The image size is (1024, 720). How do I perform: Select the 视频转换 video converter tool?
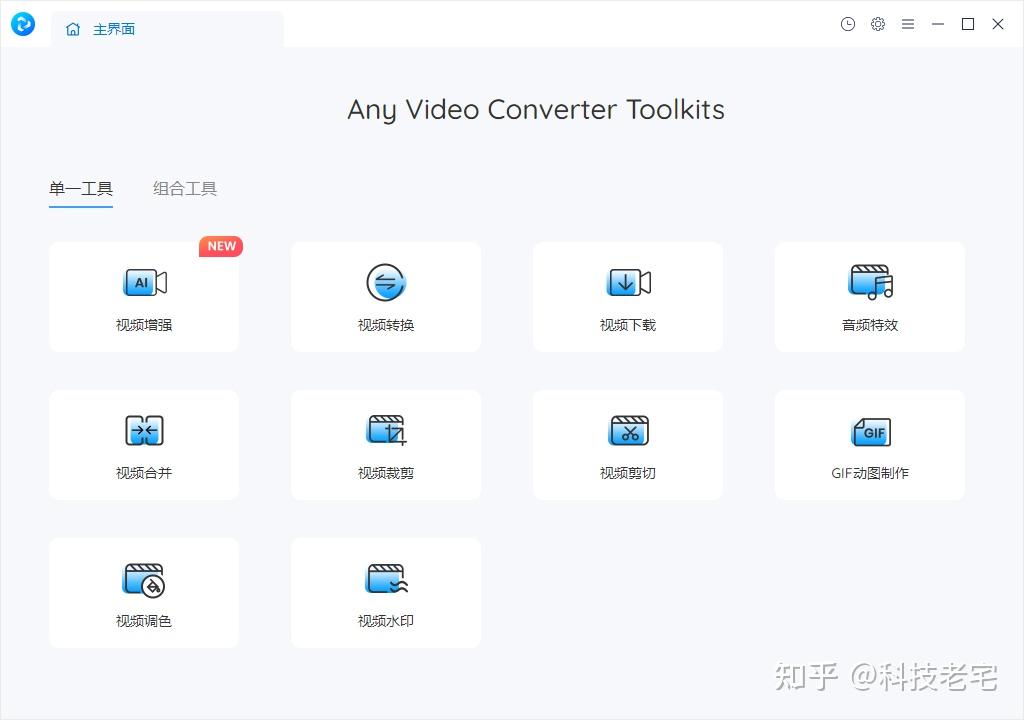click(x=385, y=296)
